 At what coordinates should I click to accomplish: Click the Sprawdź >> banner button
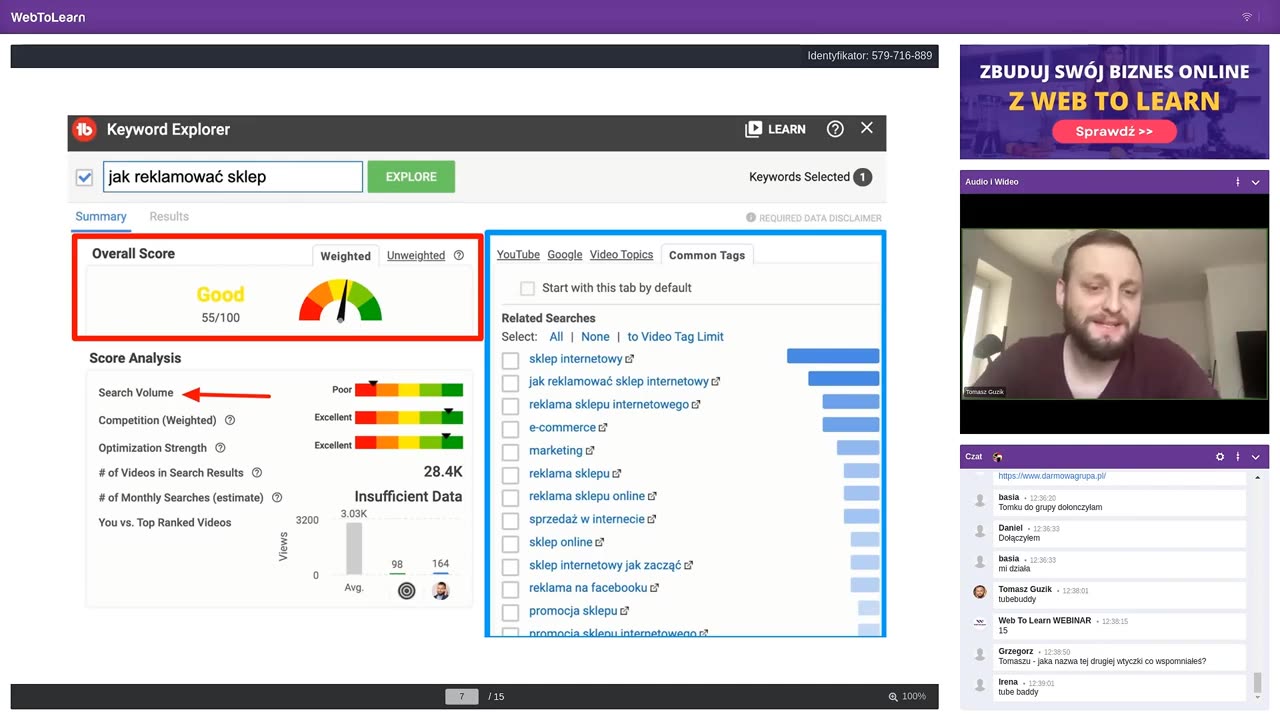(1114, 131)
